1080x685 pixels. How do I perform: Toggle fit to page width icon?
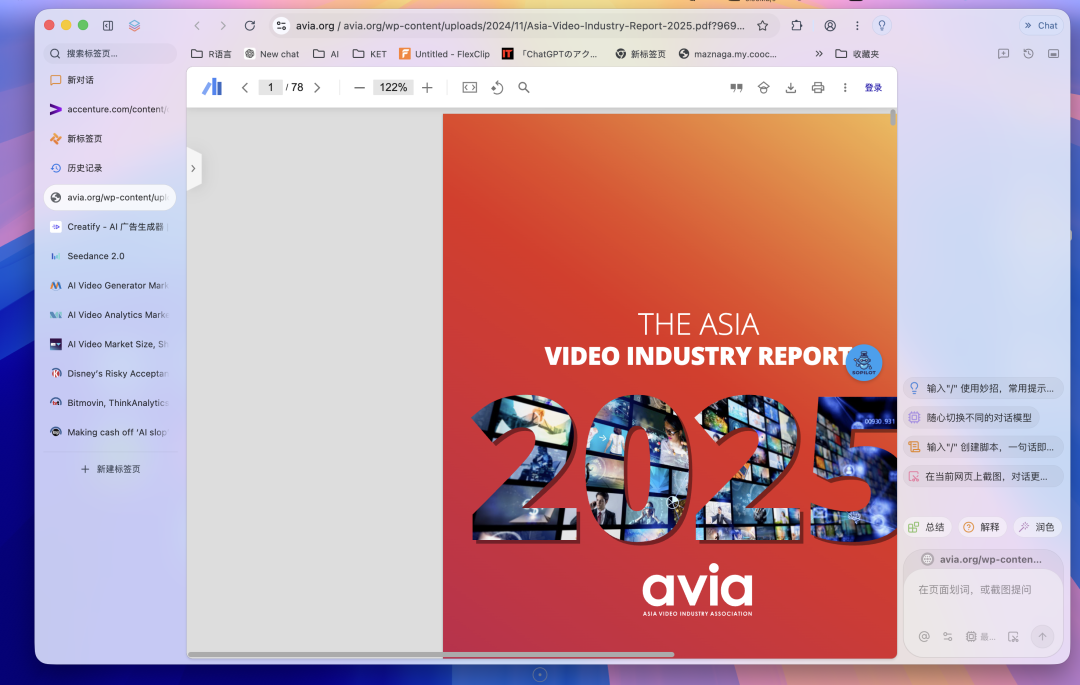pyautogui.click(x=470, y=87)
